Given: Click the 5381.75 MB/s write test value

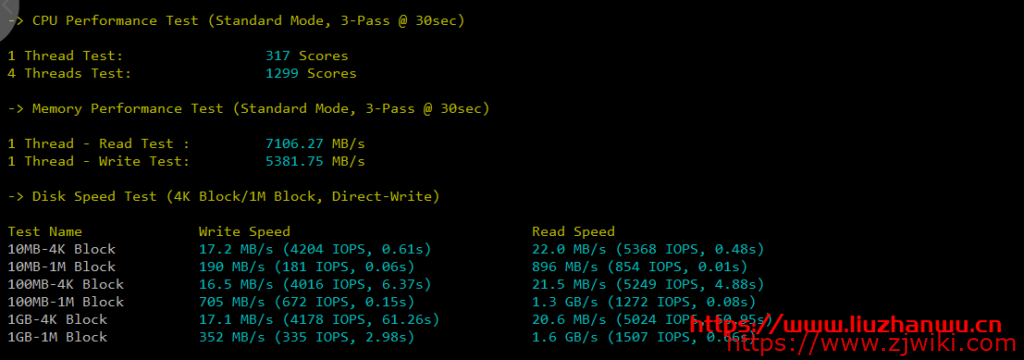Looking at the screenshot, I should [315, 162].
